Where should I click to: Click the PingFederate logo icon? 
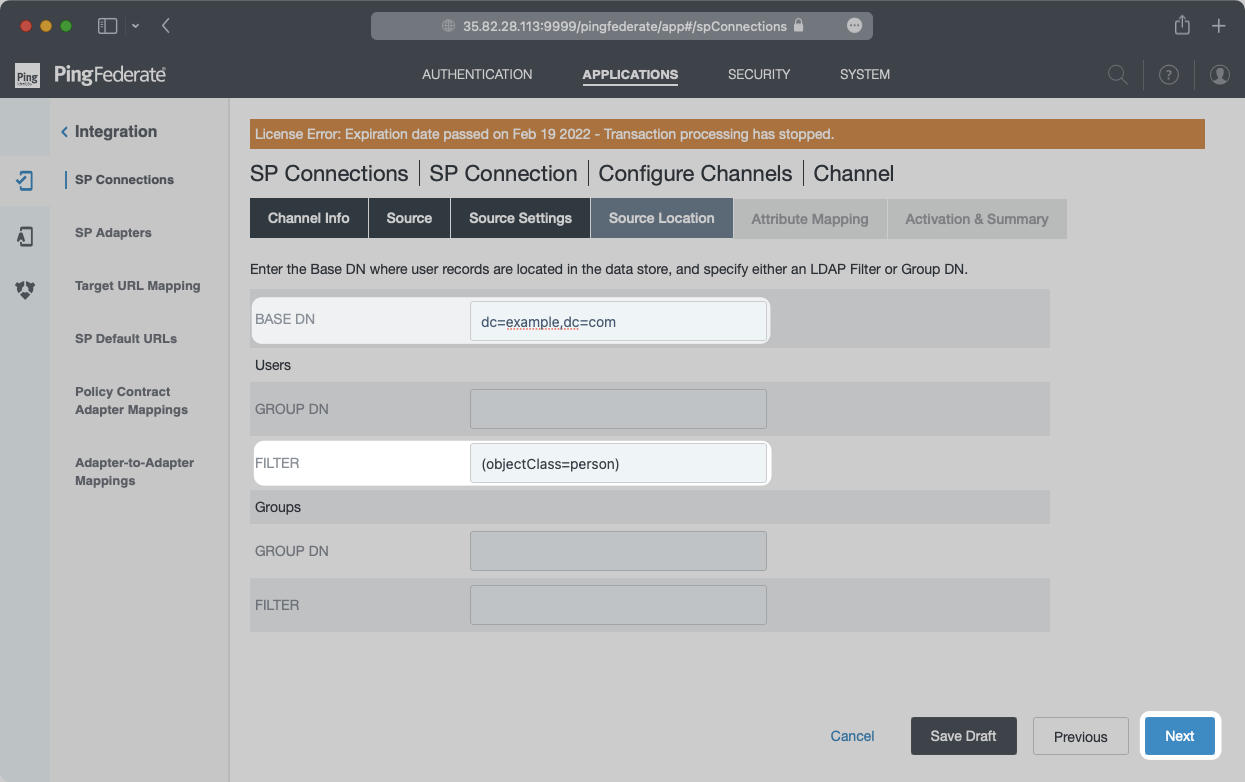click(x=27, y=75)
